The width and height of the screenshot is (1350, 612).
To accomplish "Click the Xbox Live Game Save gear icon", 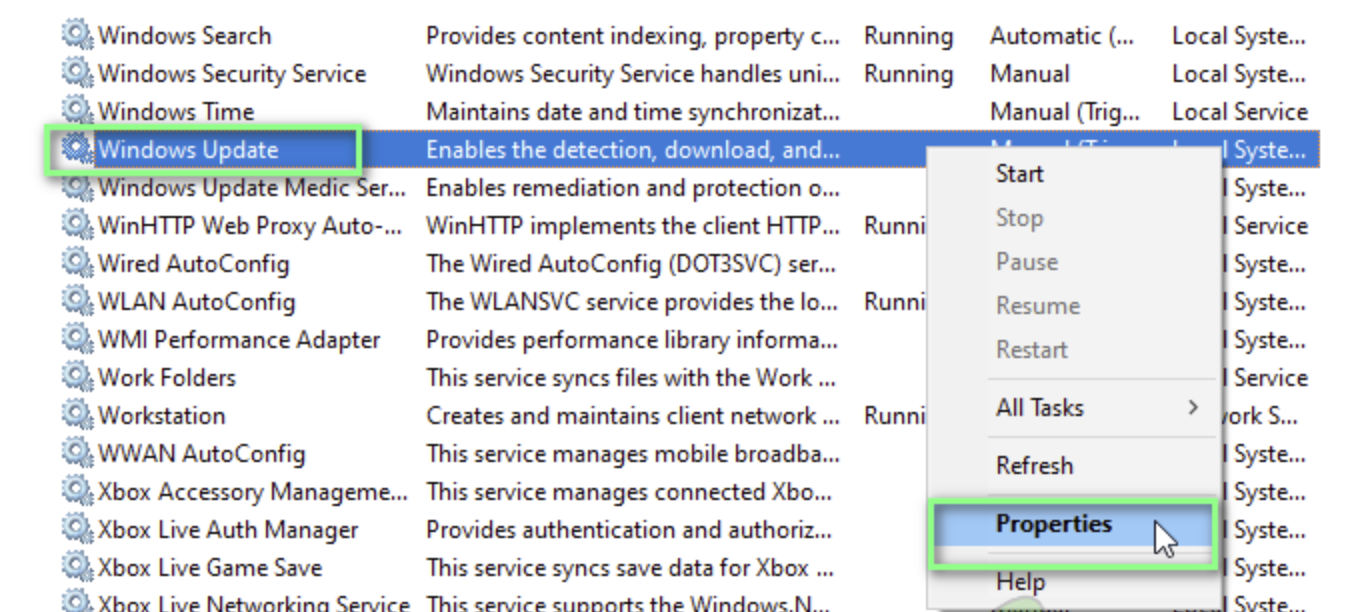I will point(76,568).
